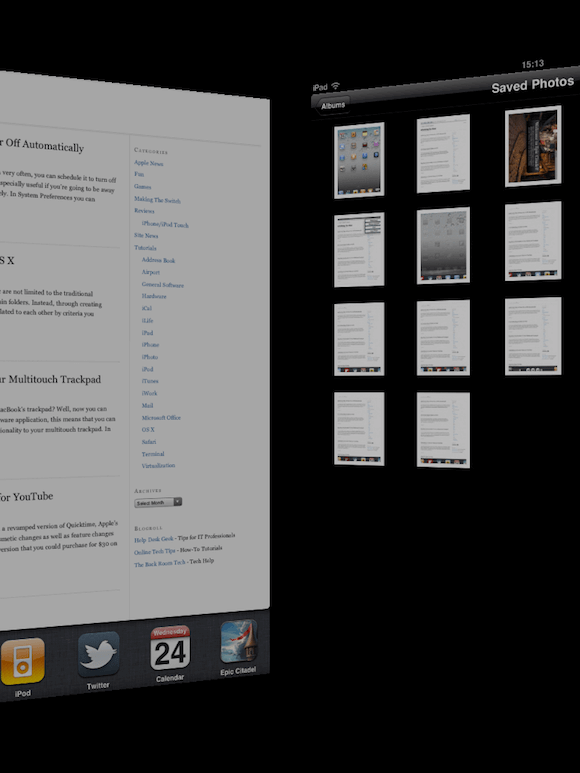Open the OS X tutorials link
This screenshot has height=773, width=580.
tap(148, 429)
